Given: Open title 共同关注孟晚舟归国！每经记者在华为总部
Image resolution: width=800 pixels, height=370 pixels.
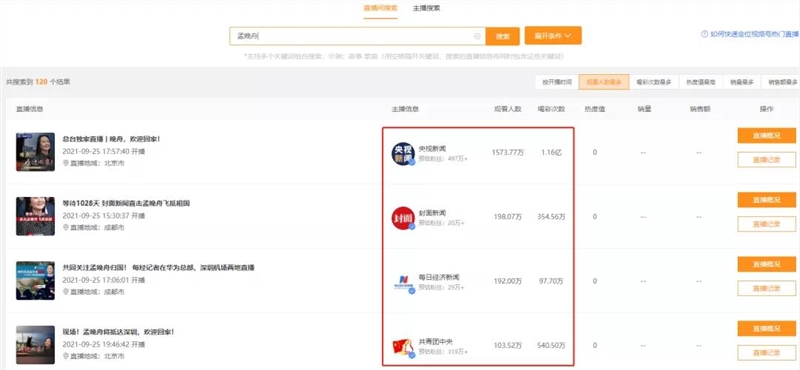Looking at the screenshot, I should [x=158, y=267].
